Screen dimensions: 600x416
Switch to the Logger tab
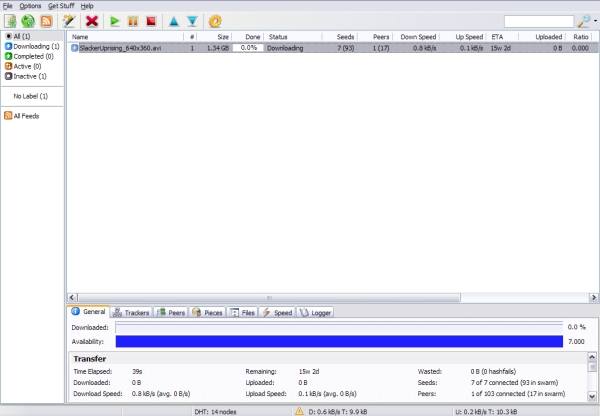[x=315, y=313]
